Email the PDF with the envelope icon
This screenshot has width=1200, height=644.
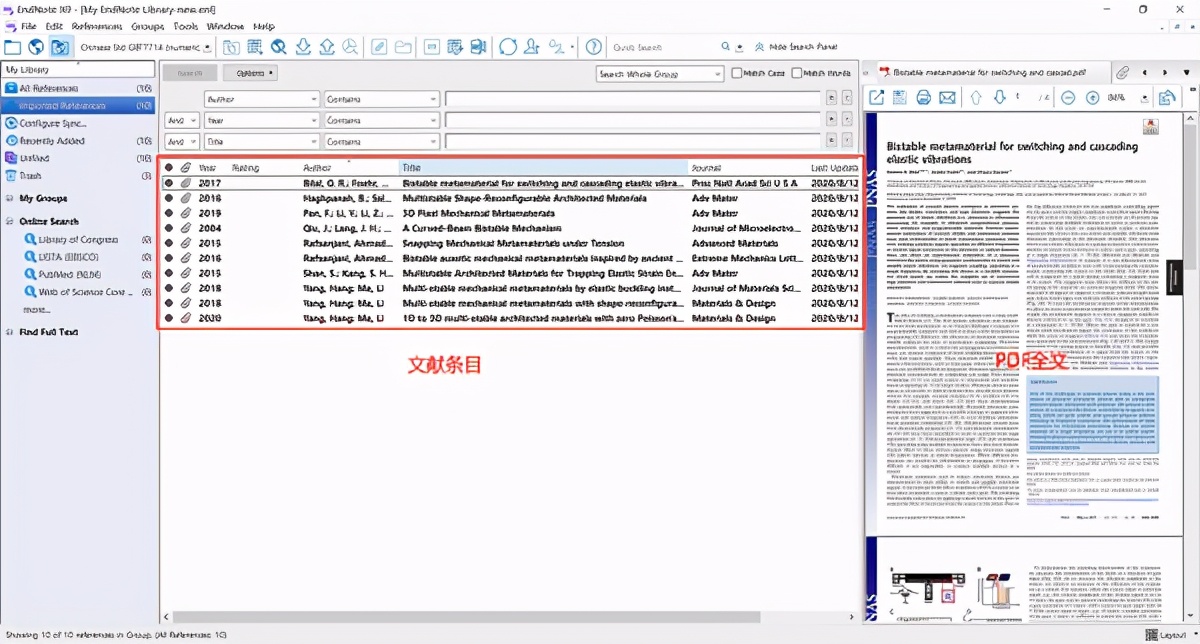(x=947, y=97)
